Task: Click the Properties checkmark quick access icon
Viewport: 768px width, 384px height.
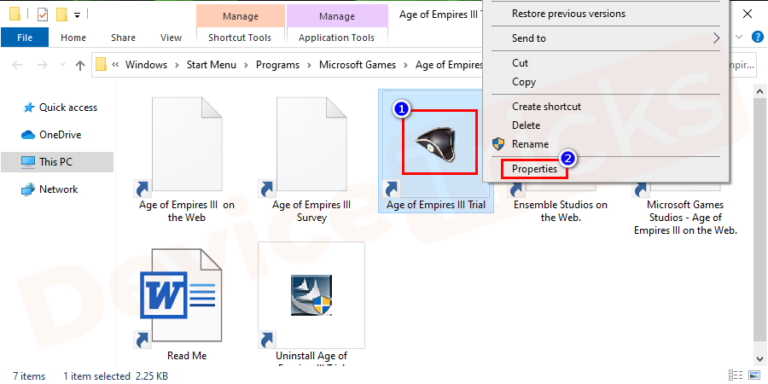Action: pos(43,15)
